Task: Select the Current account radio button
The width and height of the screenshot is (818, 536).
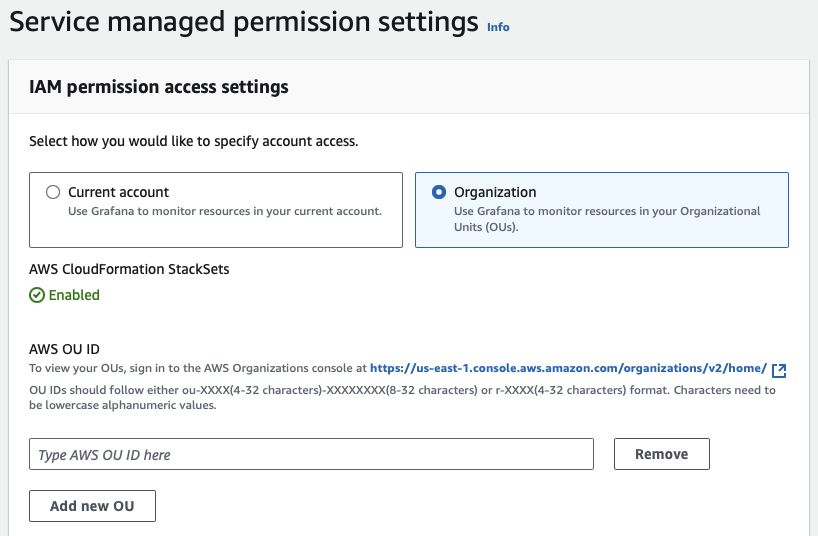Action: (x=53, y=192)
